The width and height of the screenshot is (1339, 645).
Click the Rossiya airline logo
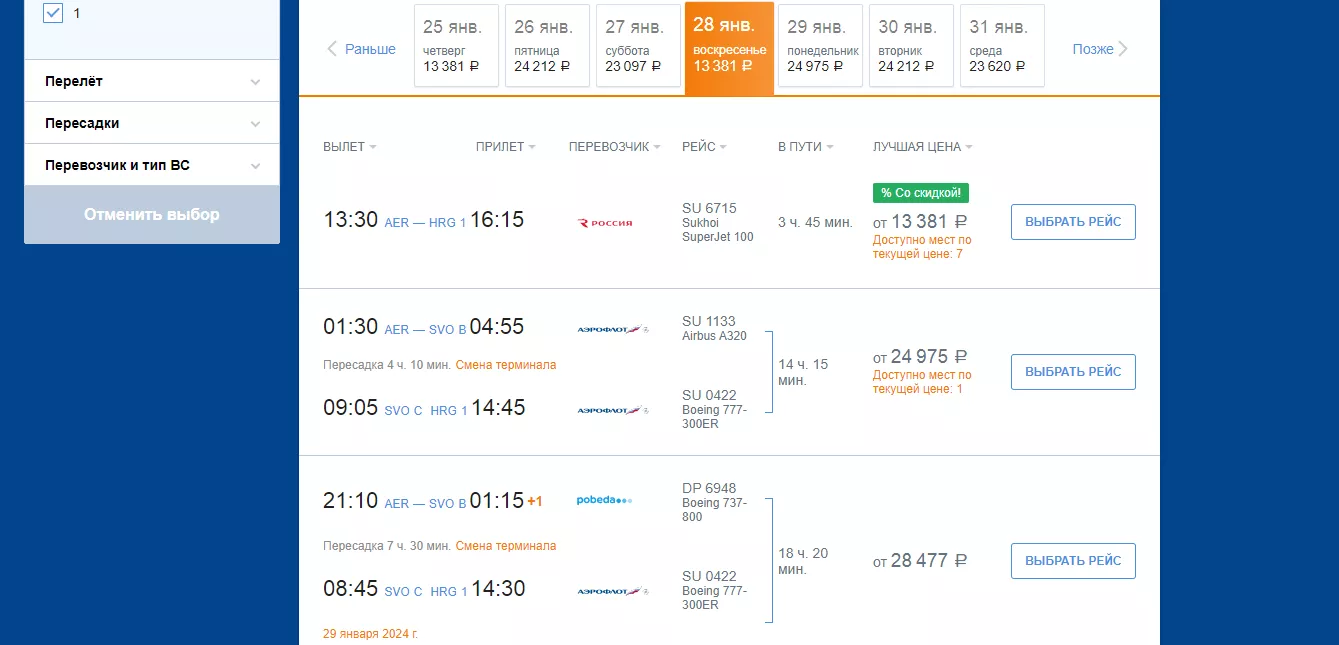point(605,223)
